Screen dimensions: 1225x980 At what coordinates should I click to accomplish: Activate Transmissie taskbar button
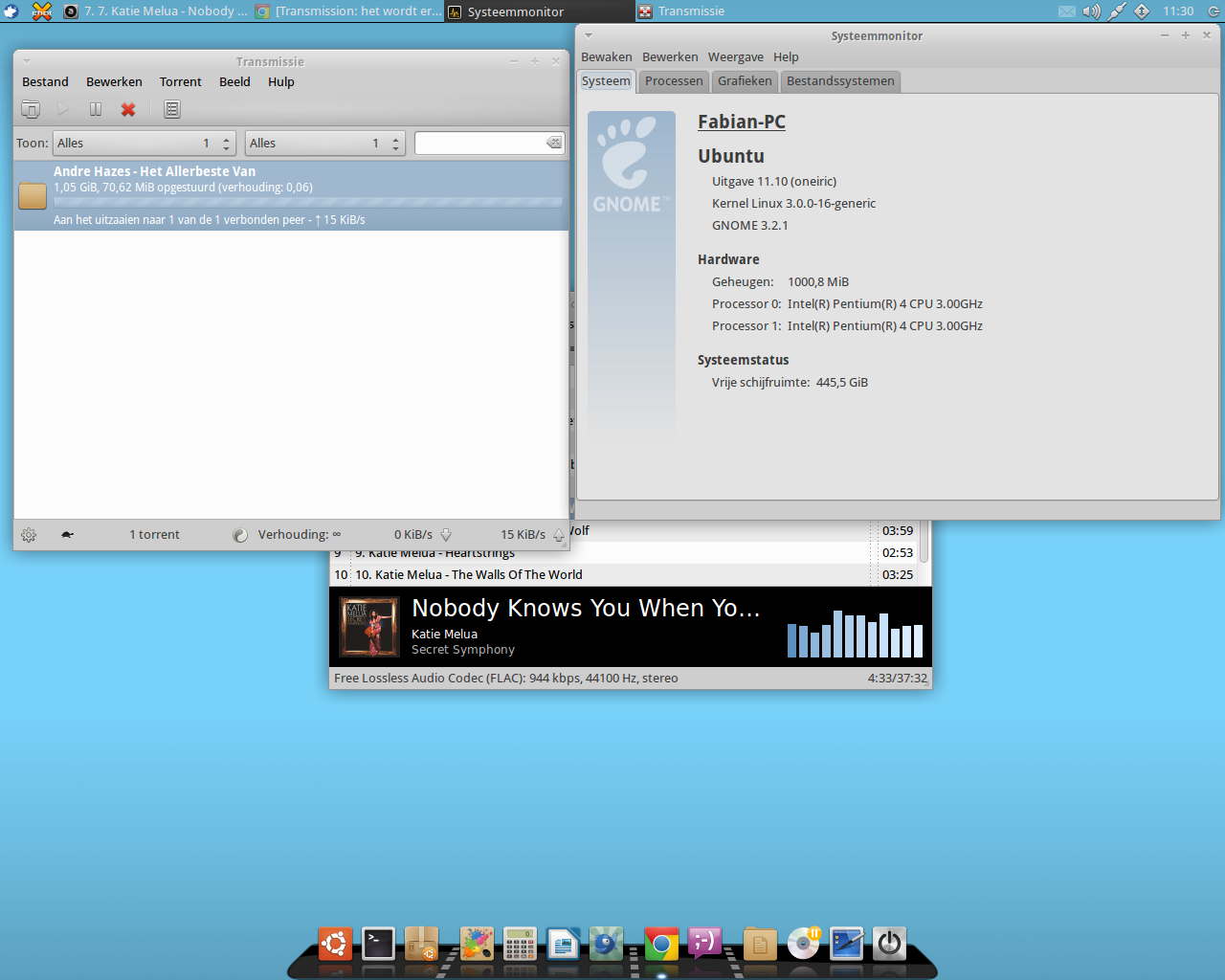(731, 11)
